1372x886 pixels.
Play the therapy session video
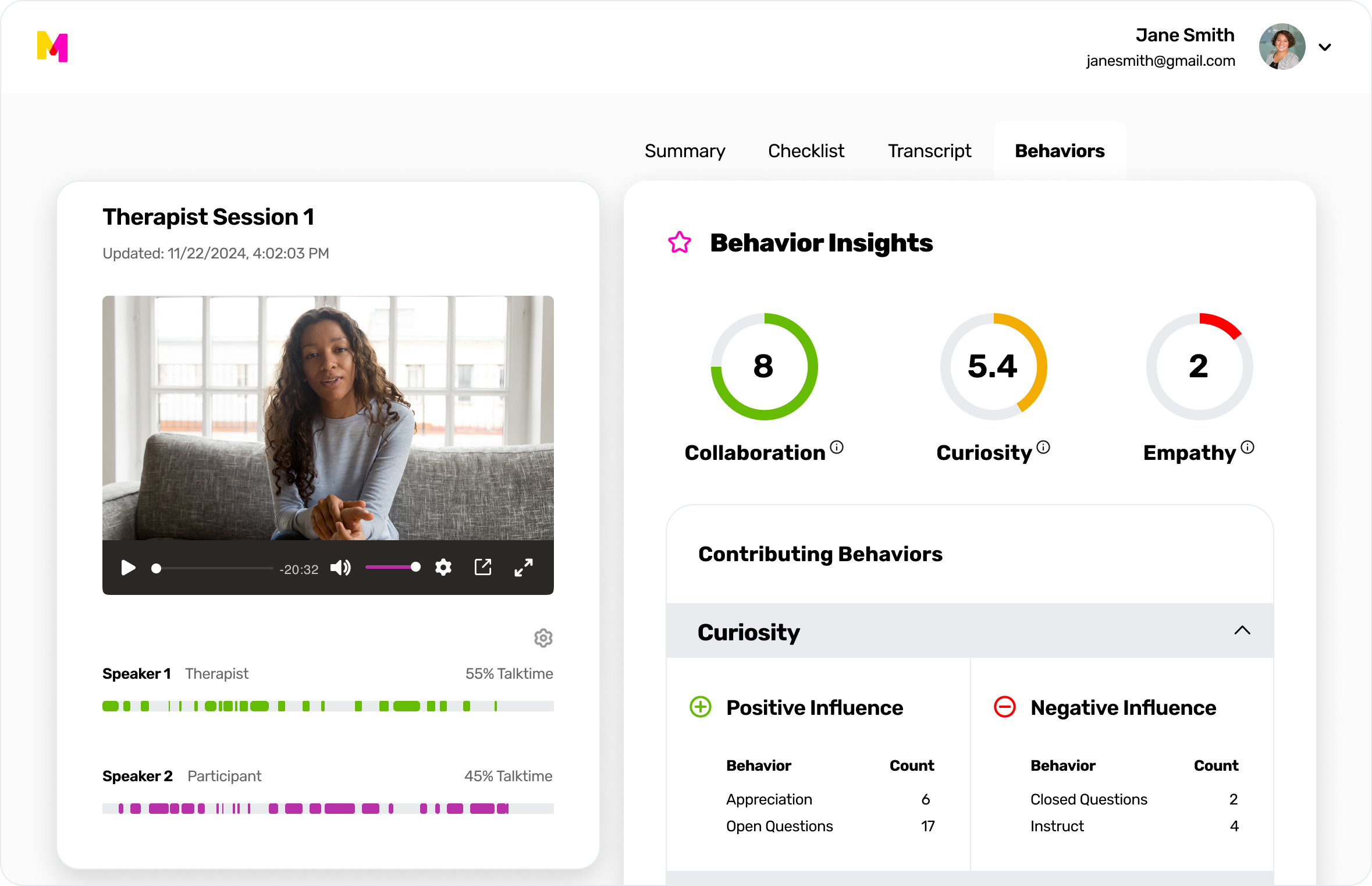coord(129,568)
